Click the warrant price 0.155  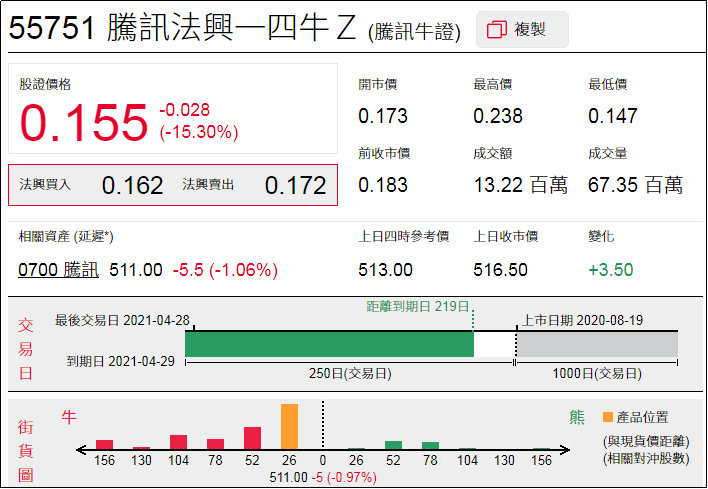[x=84, y=122]
